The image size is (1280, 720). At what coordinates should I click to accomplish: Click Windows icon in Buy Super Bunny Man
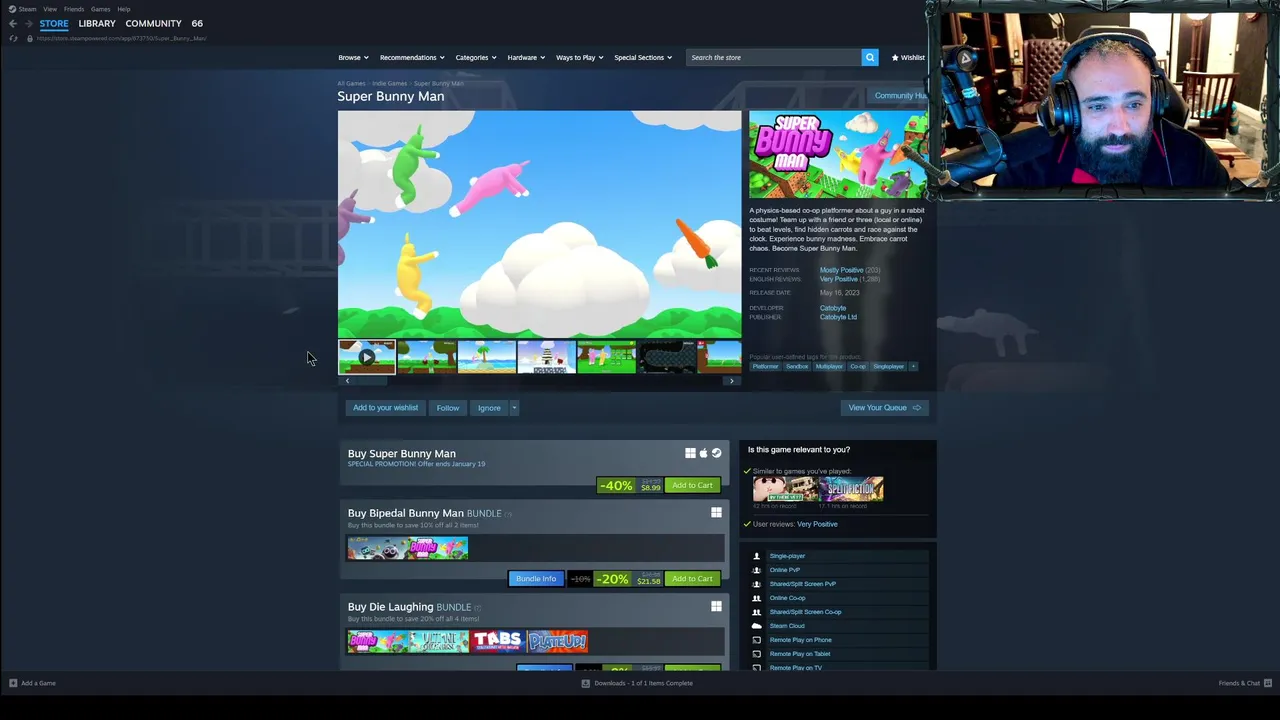(690, 453)
